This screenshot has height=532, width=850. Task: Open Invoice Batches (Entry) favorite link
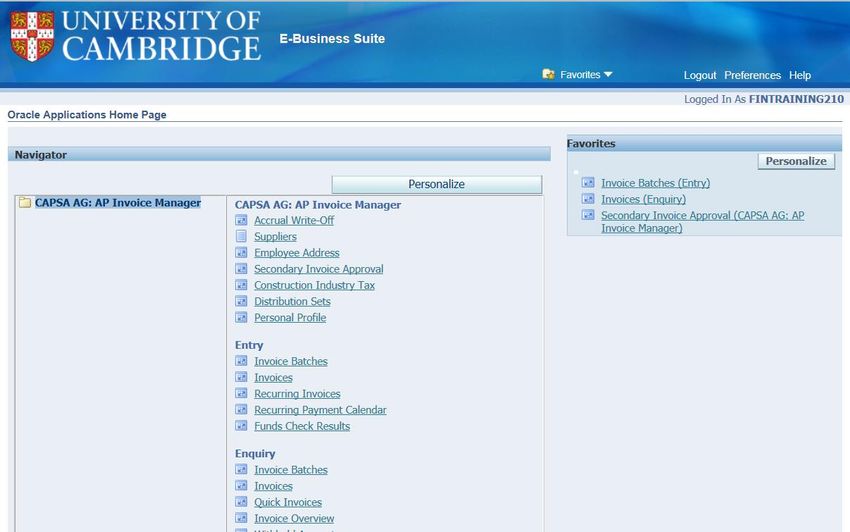tap(655, 183)
